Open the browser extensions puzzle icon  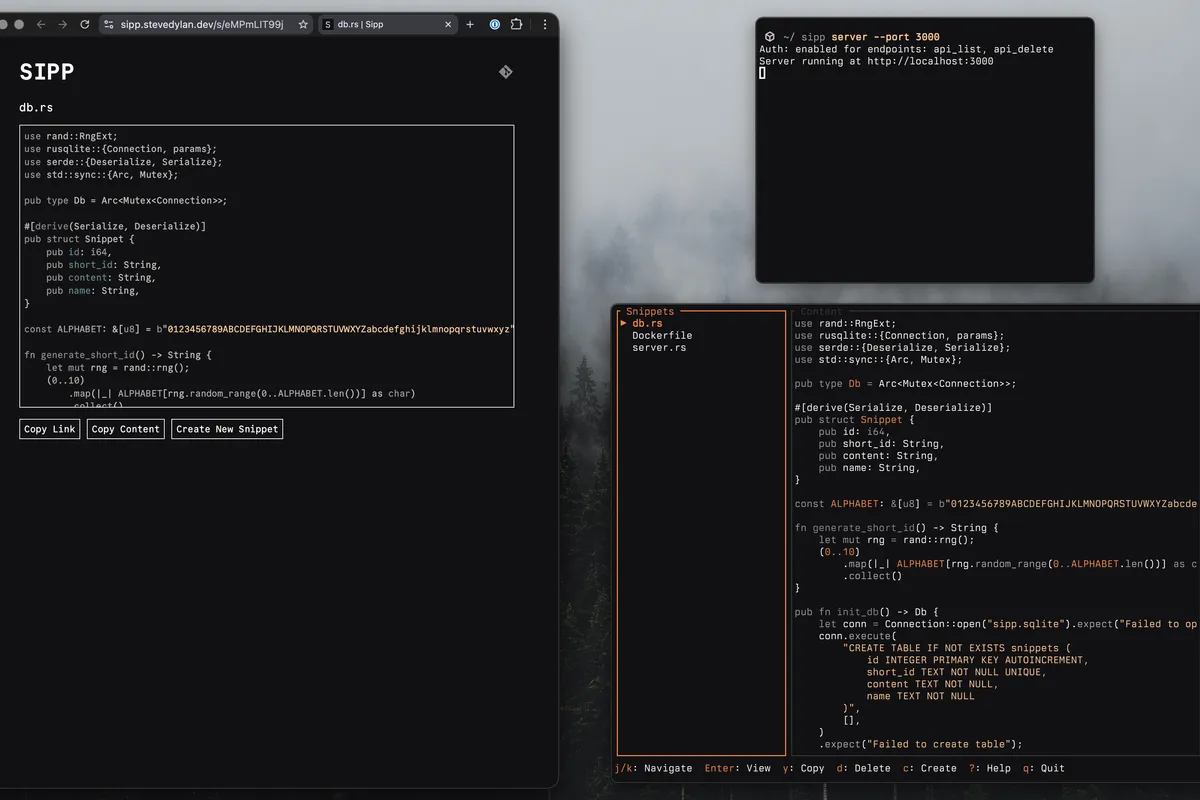point(517,24)
